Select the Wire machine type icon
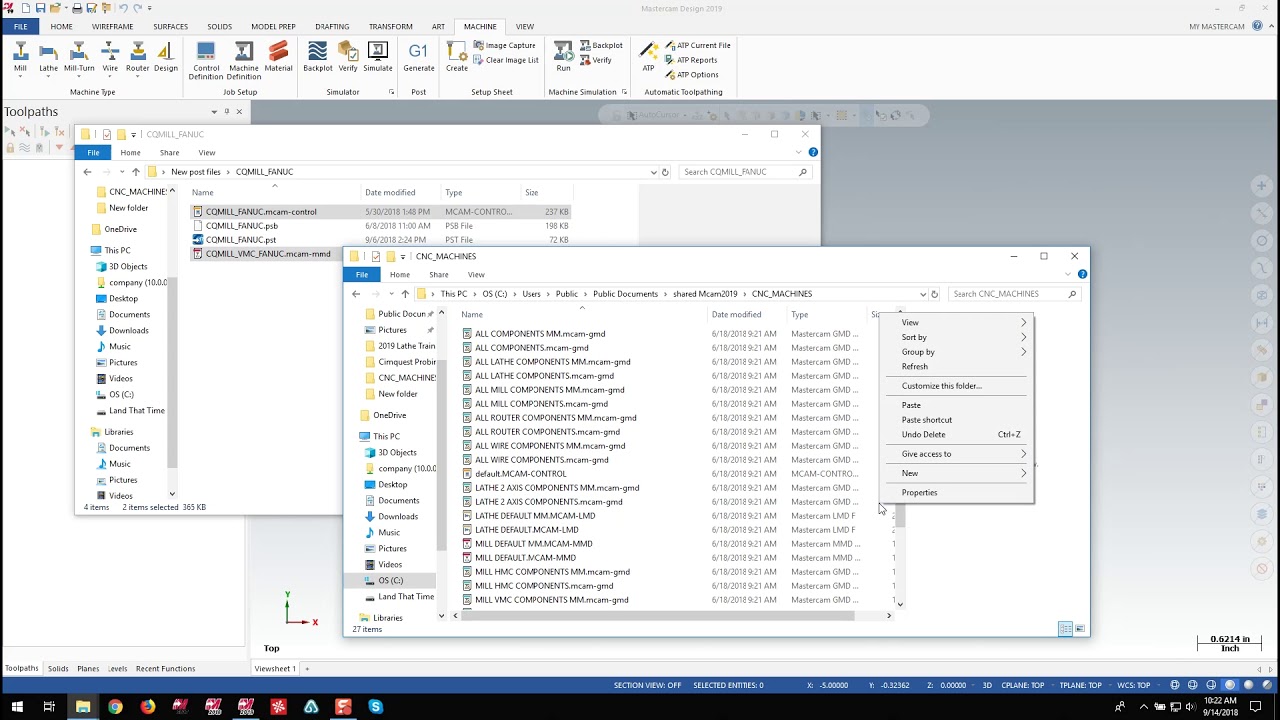The height and width of the screenshot is (720, 1280). point(110,57)
